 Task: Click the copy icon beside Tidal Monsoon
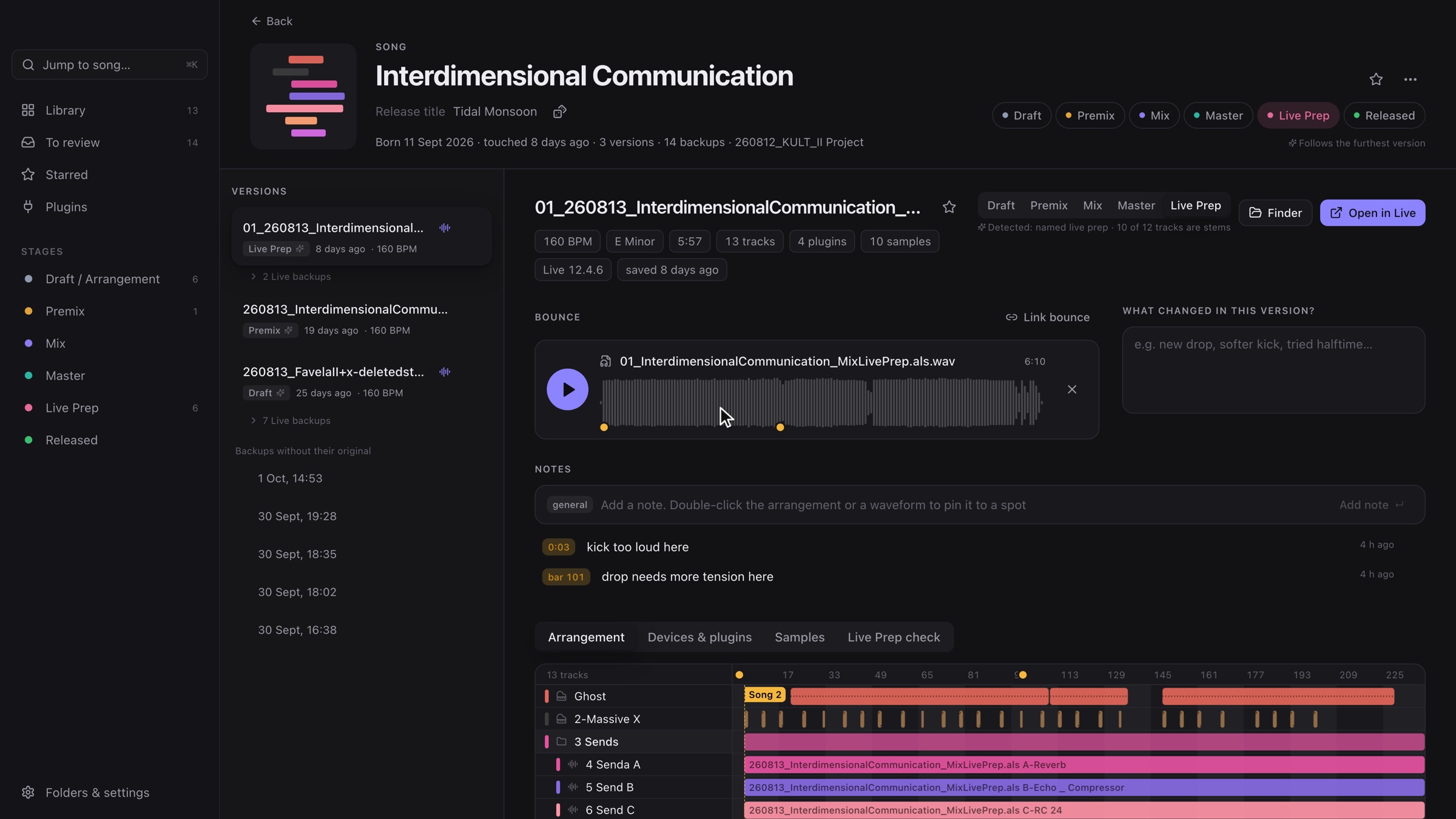point(559,112)
